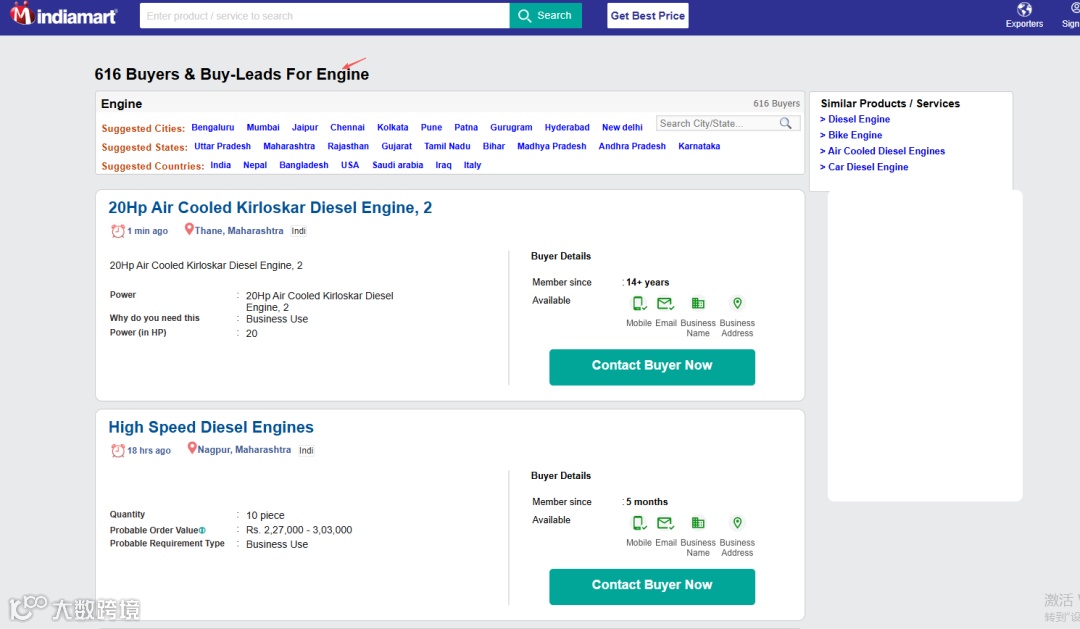Click Thane, Maharashtra location text
The height and width of the screenshot is (629, 1080).
tap(239, 231)
